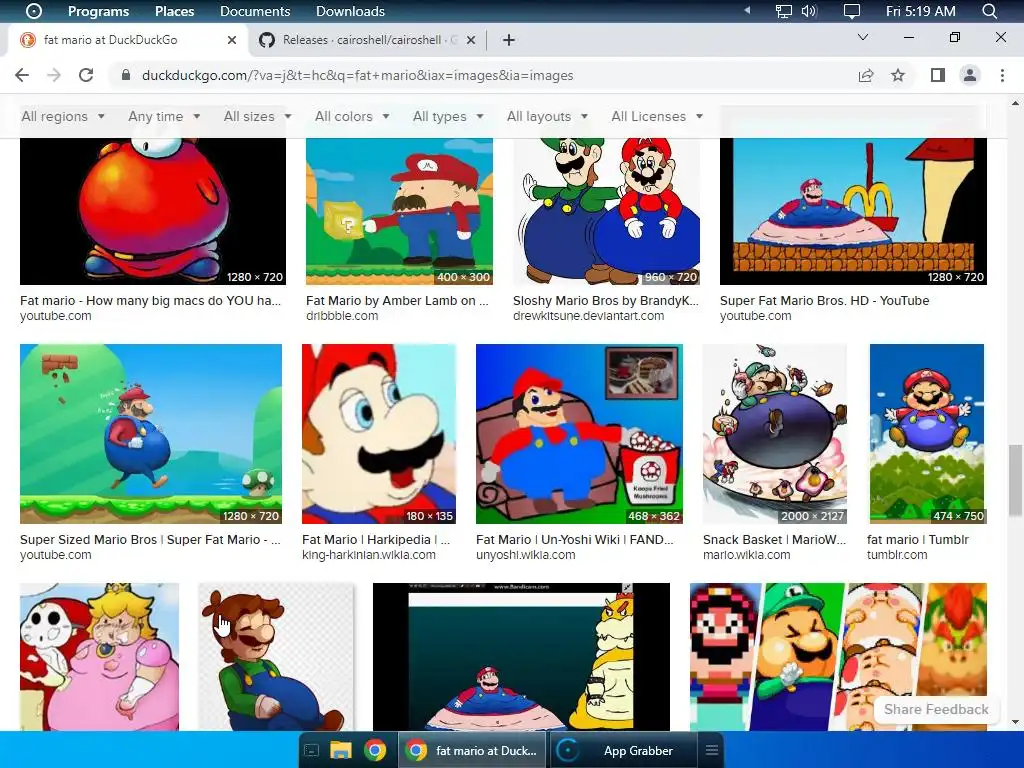Click the Fri 5:19 AM clock
Screen dimensions: 1024x768
click(x=921, y=11)
